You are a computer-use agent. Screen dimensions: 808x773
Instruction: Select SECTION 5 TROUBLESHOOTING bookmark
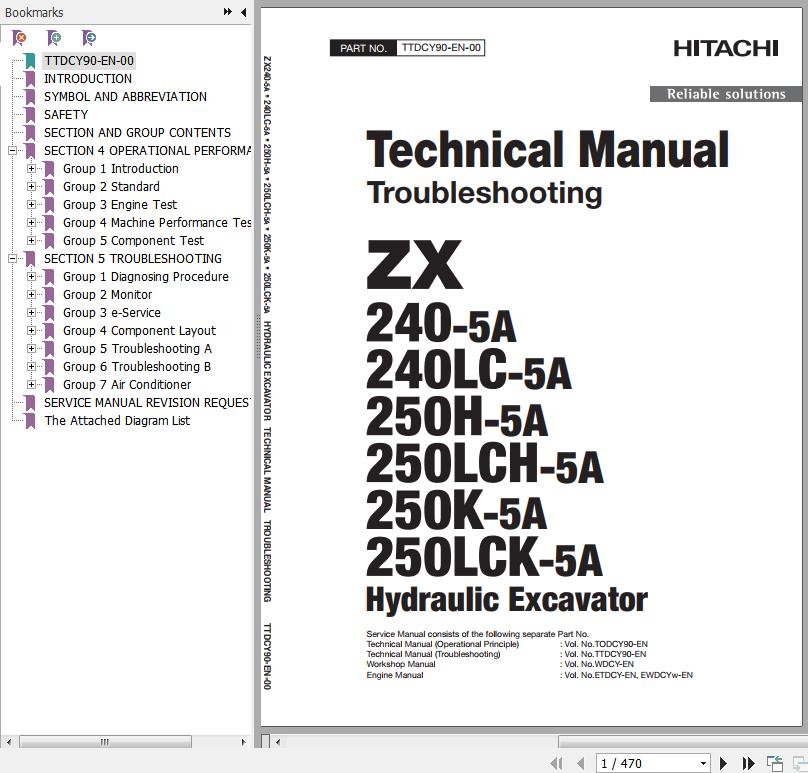(133, 259)
